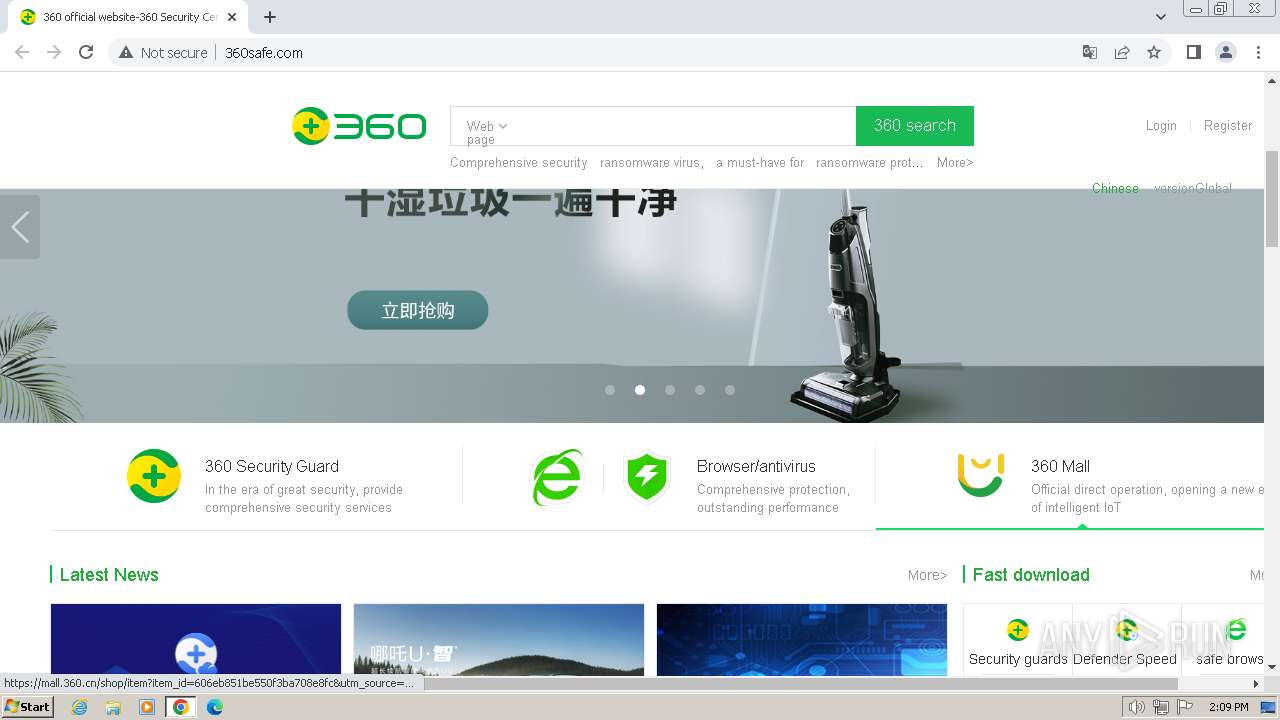Click the green 360 search button
The height and width of the screenshot is (720, 1280).
(915, 126)
